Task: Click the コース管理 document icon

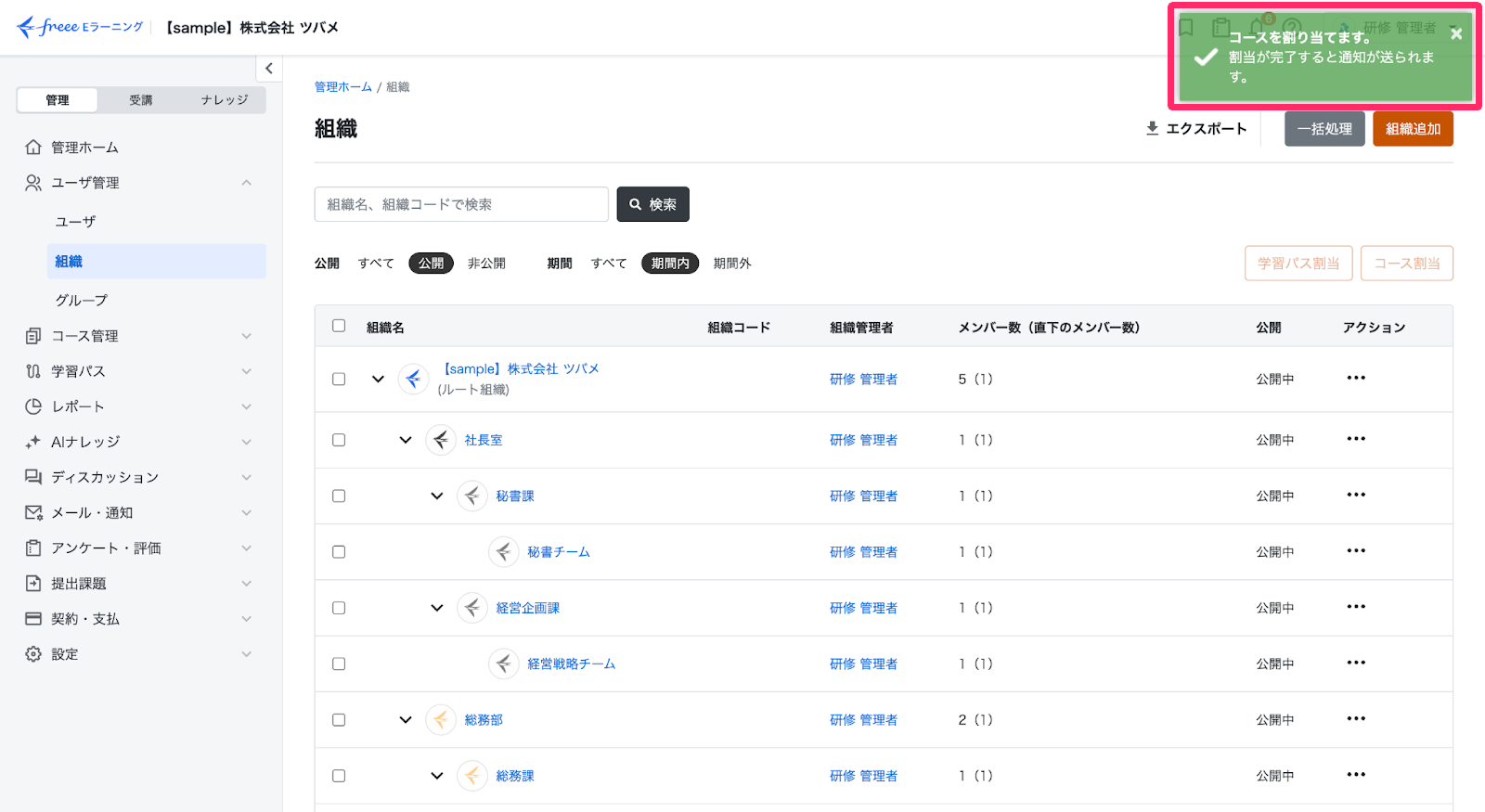Action: click(33, 336)
